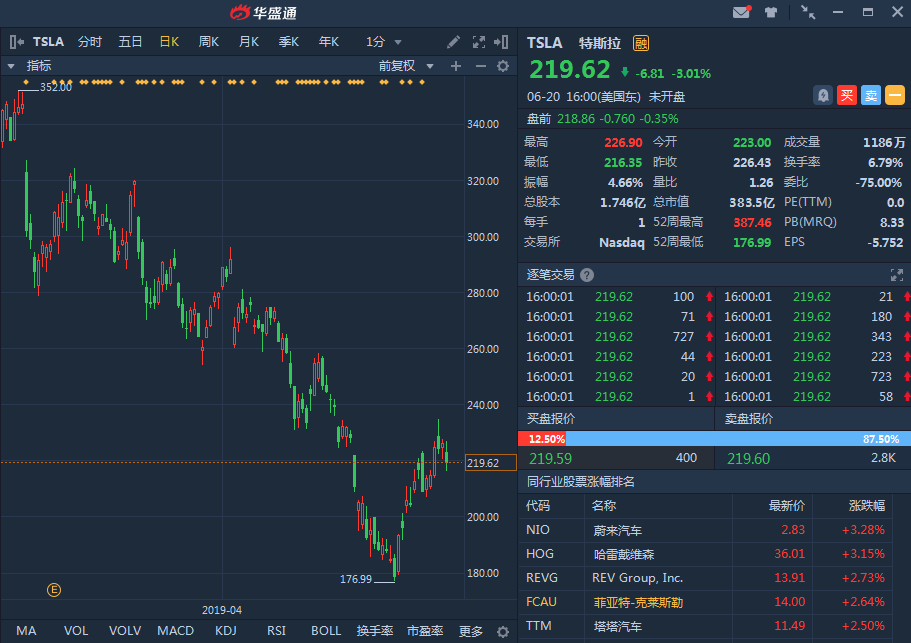911x643 pixels.
Task: Open the 前复权 adjustment dropdown
Action: (406, 66)
